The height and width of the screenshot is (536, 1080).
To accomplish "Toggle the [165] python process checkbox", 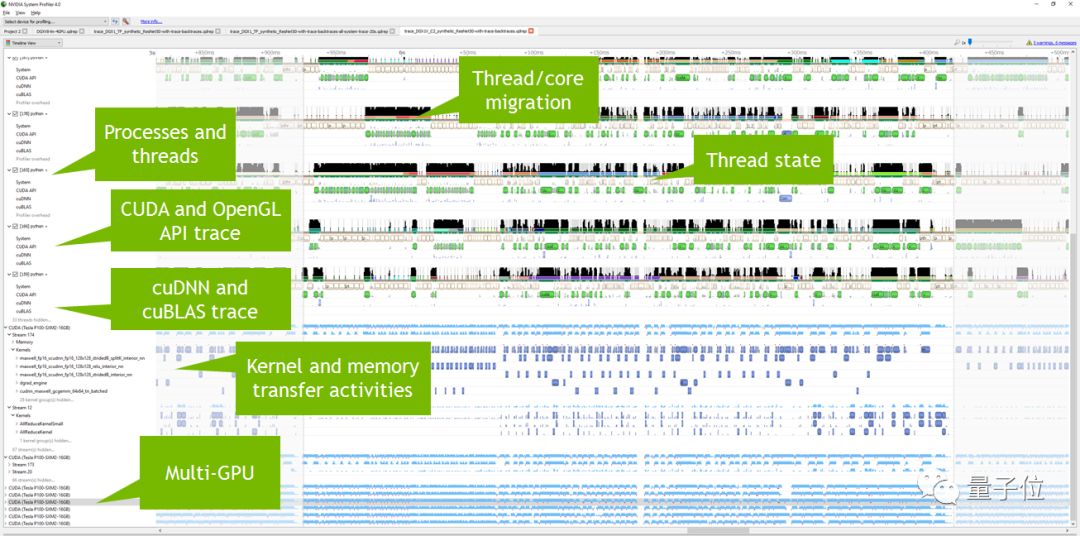I will (x=15, y=169).
